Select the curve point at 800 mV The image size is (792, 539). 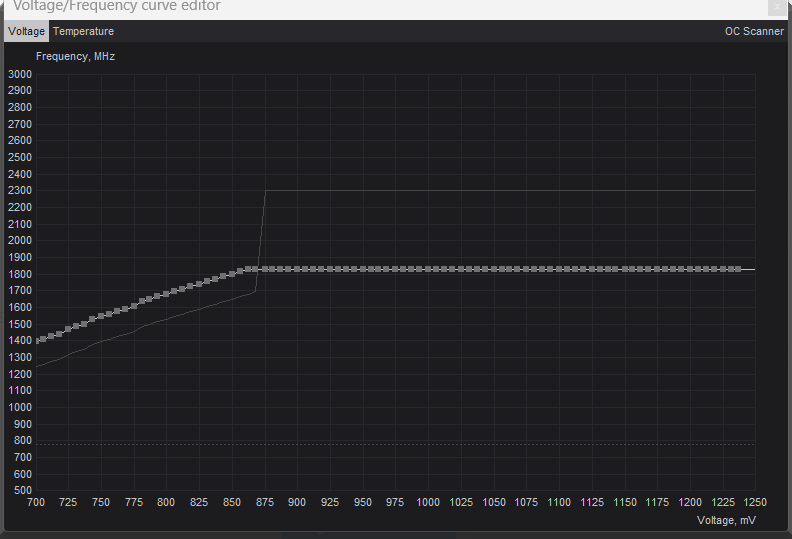tap(166, 294)
